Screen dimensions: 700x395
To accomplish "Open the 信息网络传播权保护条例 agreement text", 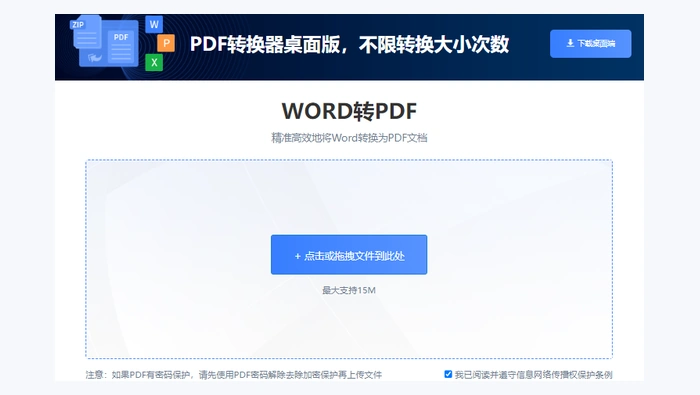I will [x=564, y=375].
